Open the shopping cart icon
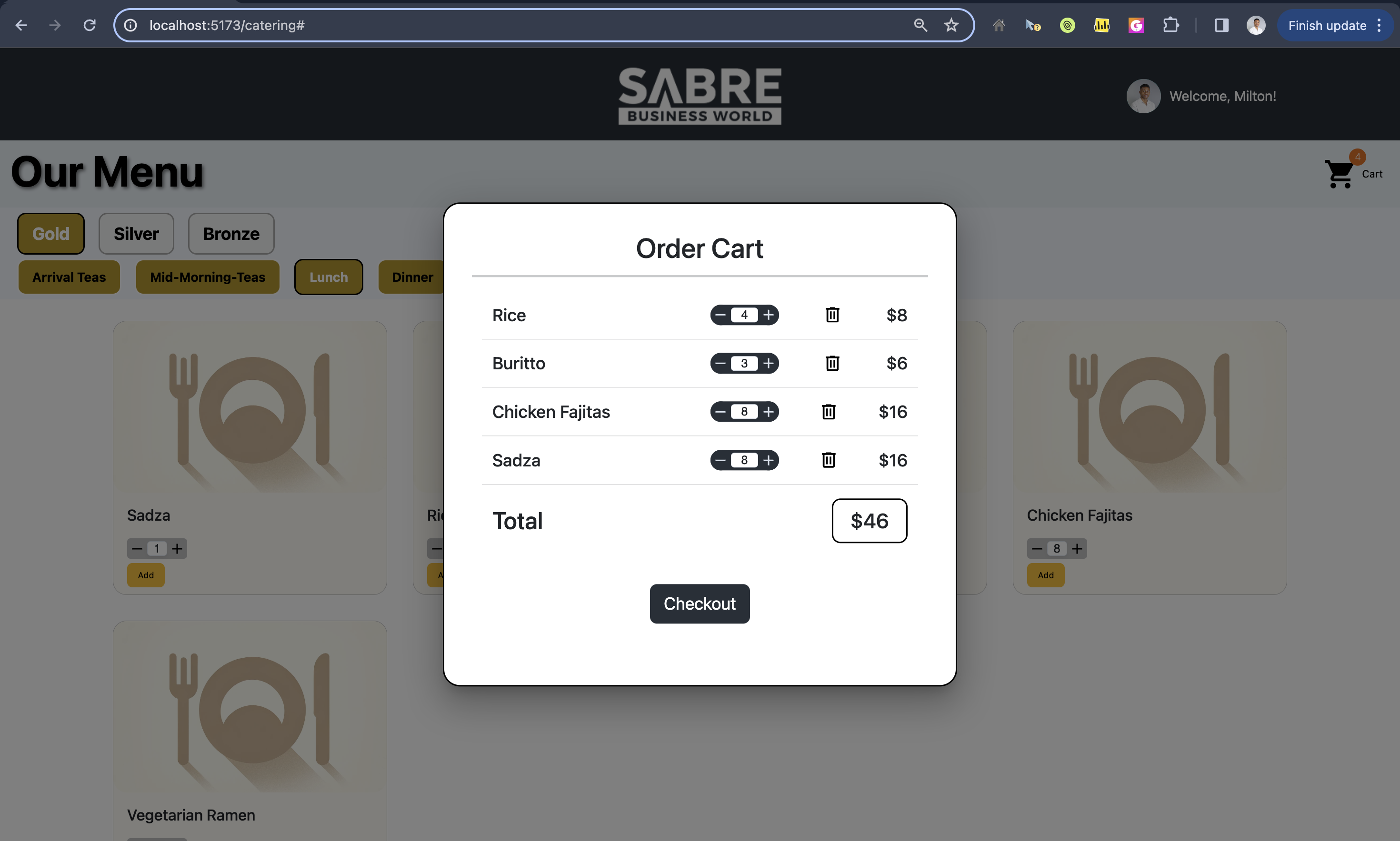This screenshot has height=841, width=1400. pyautogui.click(x=1338, y=173)
